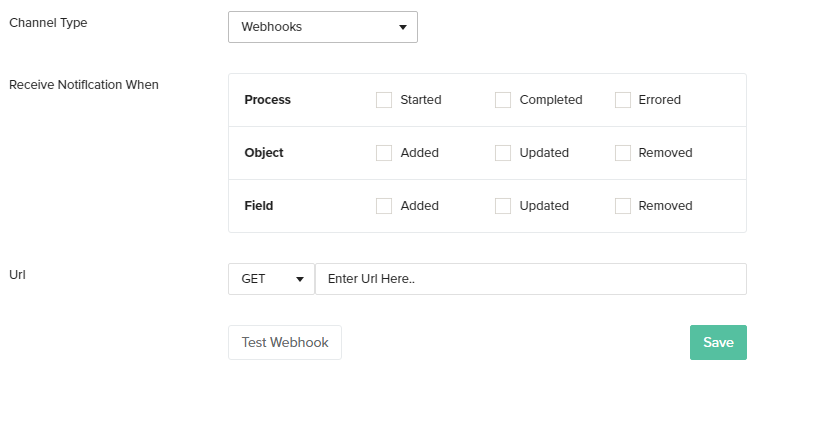Screen dimensions: 829x440
Task: Click the Object row heading
Action: click(264, 153)
